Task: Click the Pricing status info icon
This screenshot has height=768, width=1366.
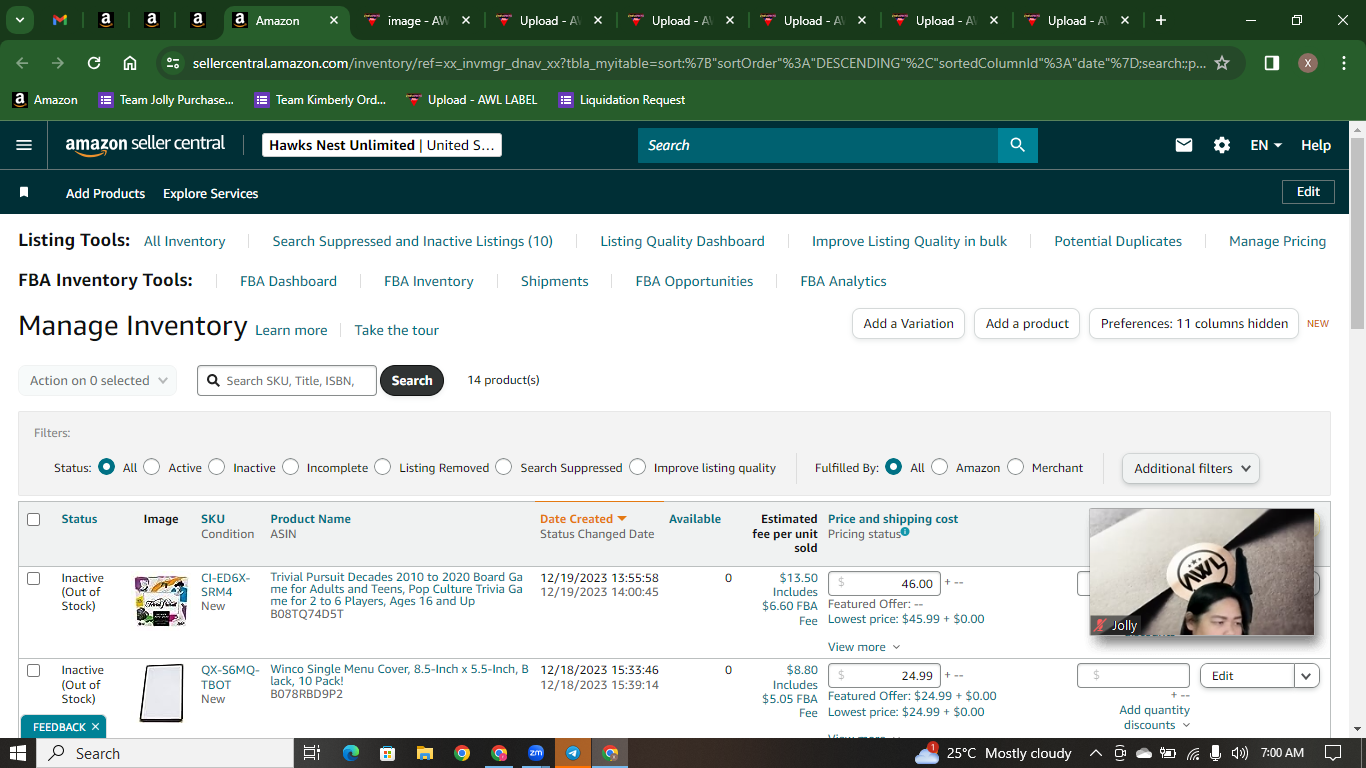Action: (905, 532)
